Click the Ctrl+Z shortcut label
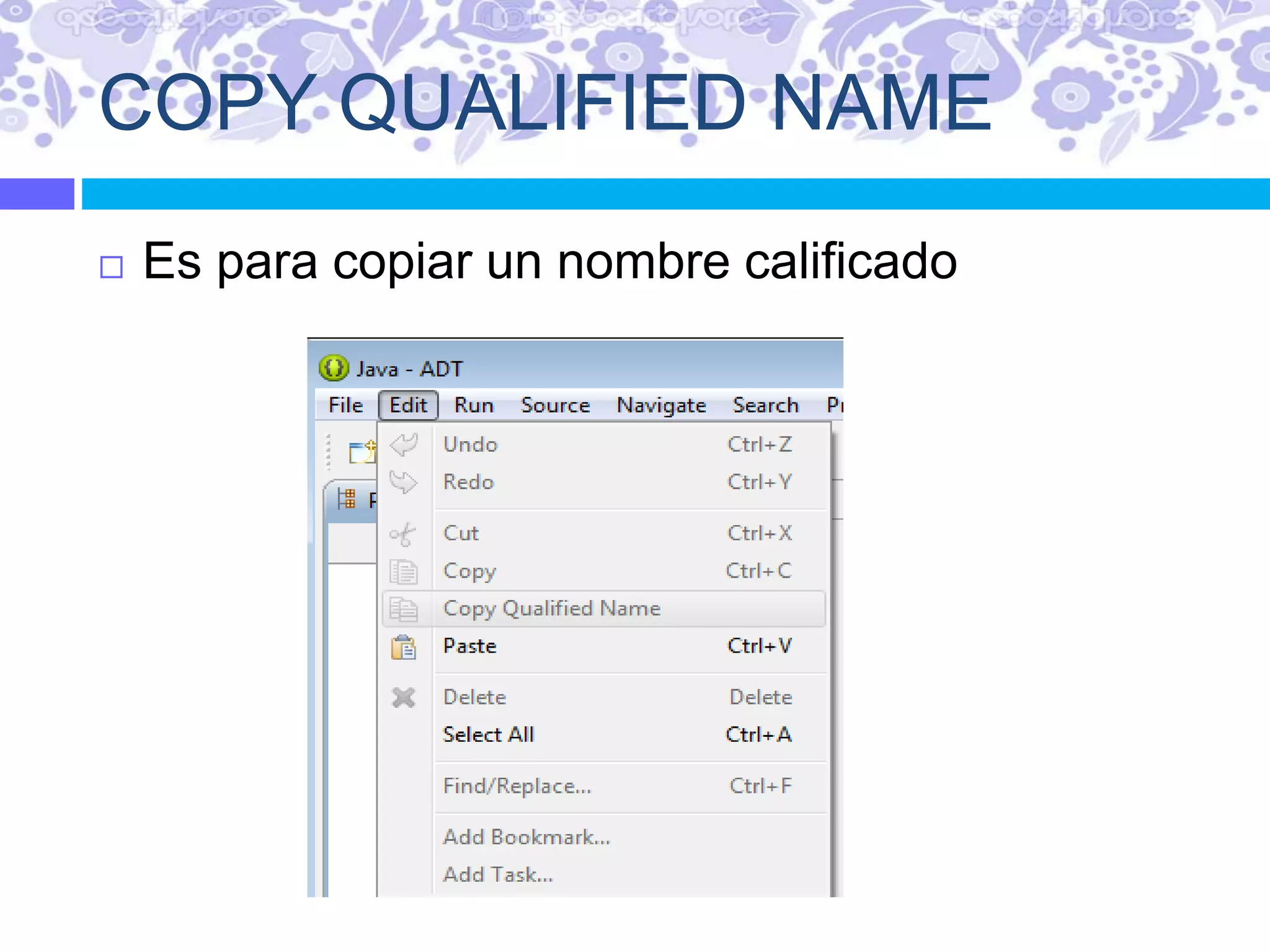The width and height of the screenshot is (1270, 952). click(760, 444)
